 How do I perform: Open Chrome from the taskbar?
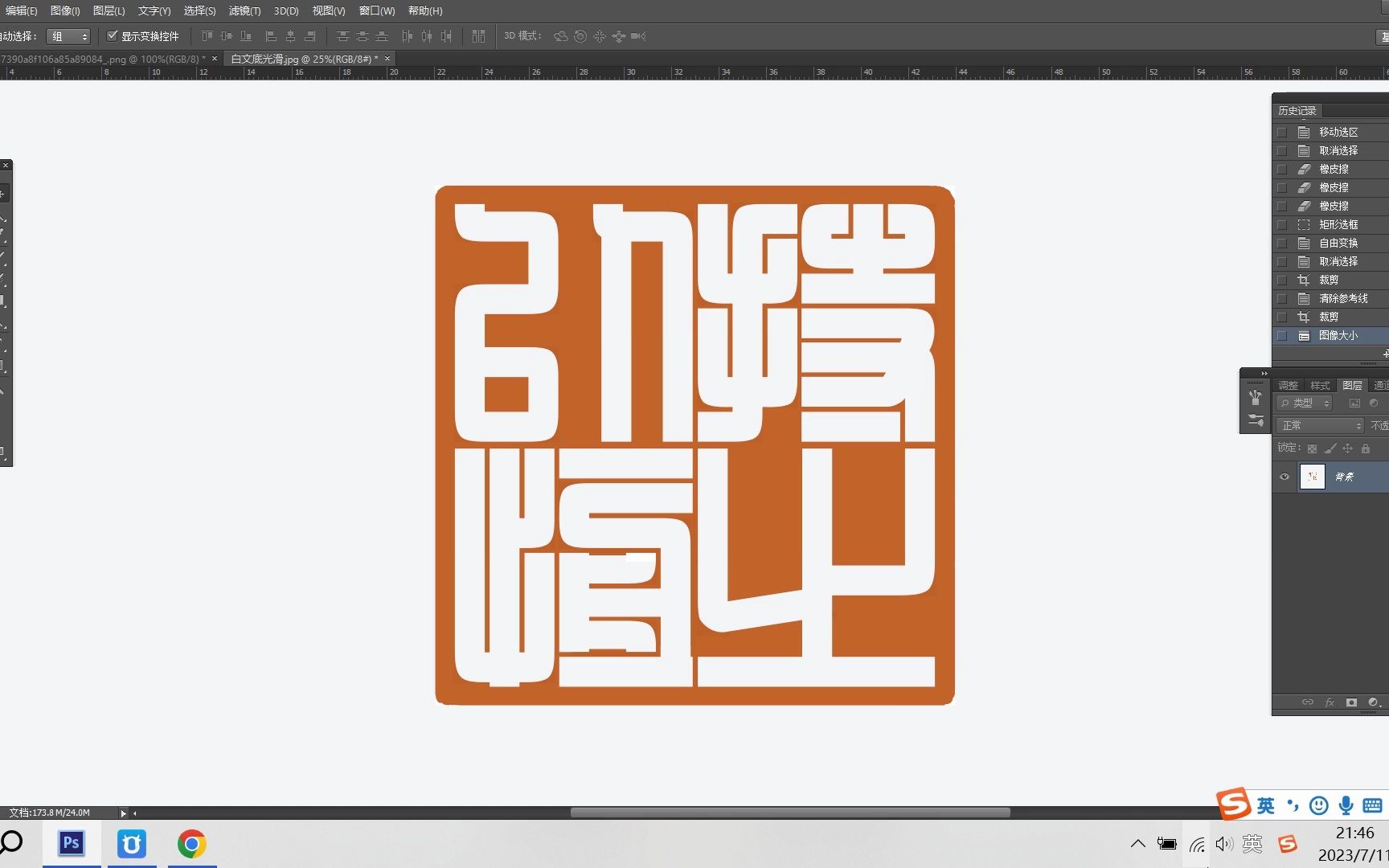coord(191,844)
